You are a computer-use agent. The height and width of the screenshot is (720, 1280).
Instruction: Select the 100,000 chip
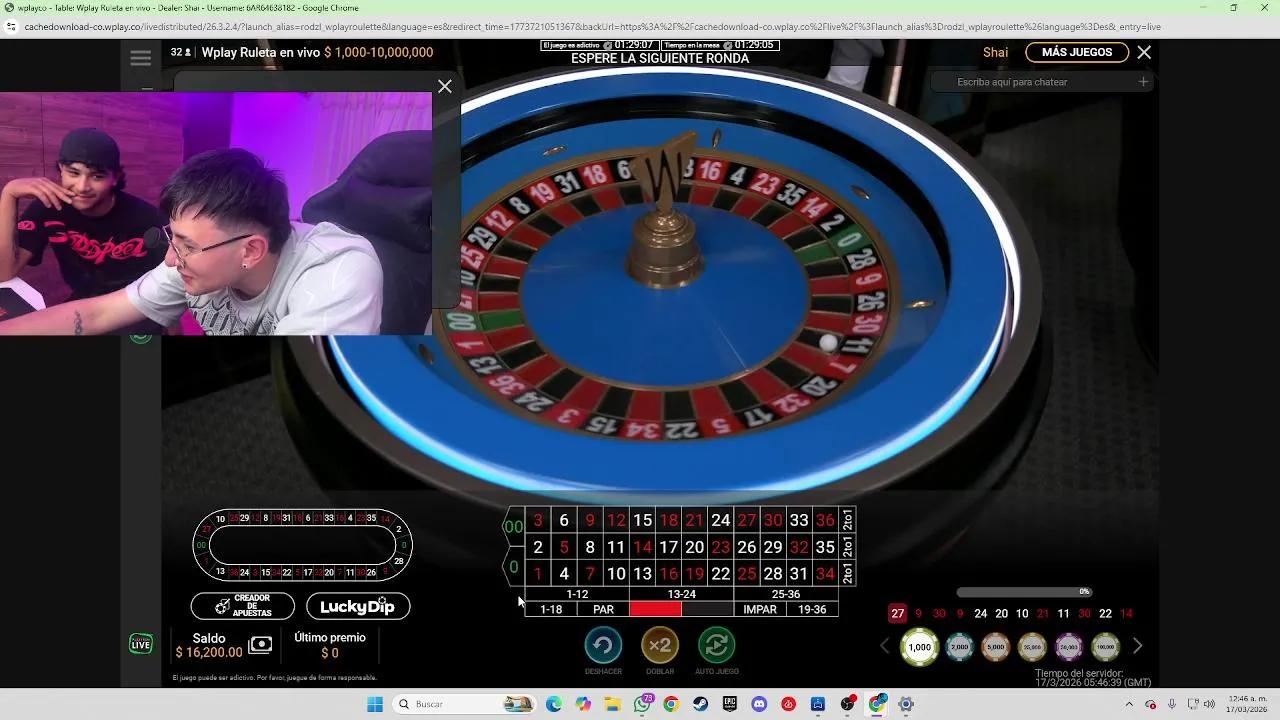[1106, 647]
